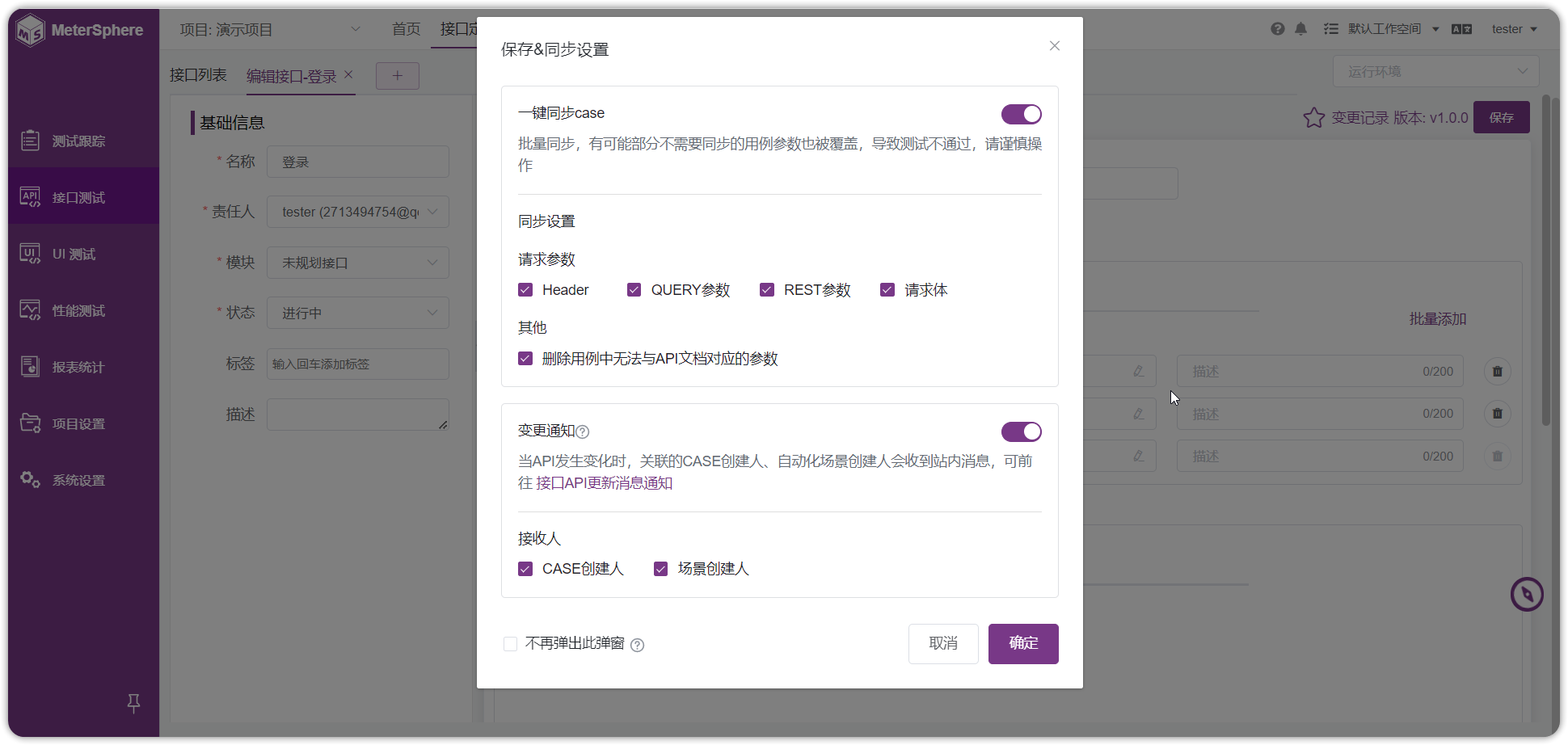Uncheck the Header checkbox

525,290
